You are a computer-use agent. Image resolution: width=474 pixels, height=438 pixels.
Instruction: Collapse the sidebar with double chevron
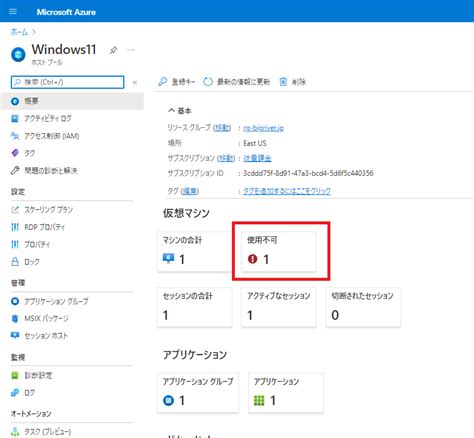coord(135,82)
